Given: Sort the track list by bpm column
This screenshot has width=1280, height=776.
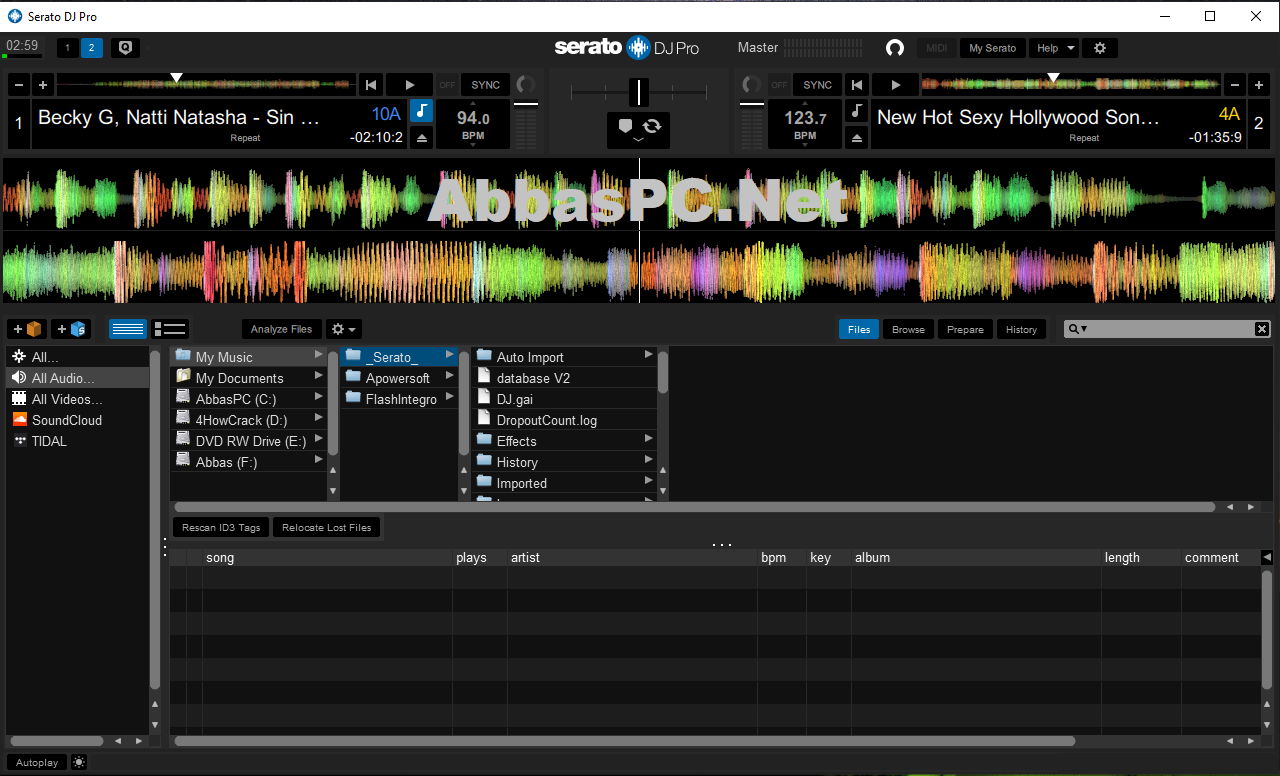Looking at the screenshot, I should [x=780, y=558].
